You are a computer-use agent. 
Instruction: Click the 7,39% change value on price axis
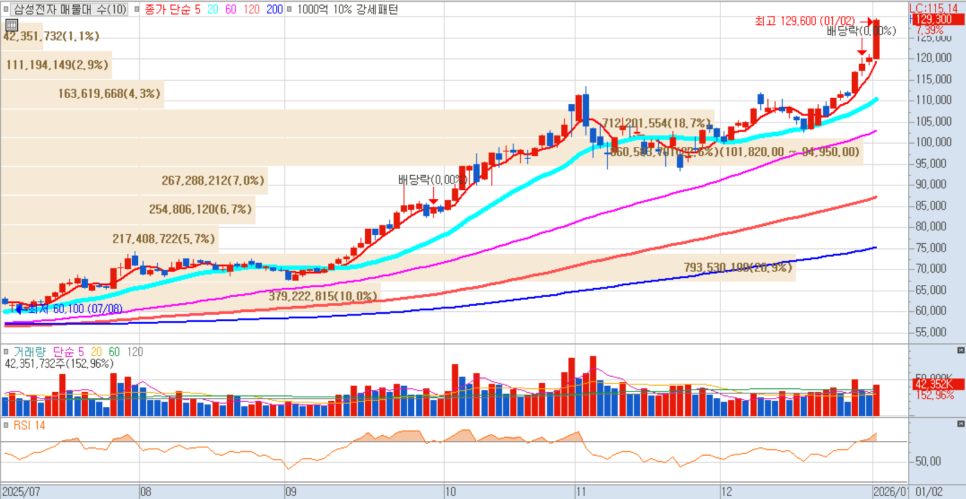(929, 30)
